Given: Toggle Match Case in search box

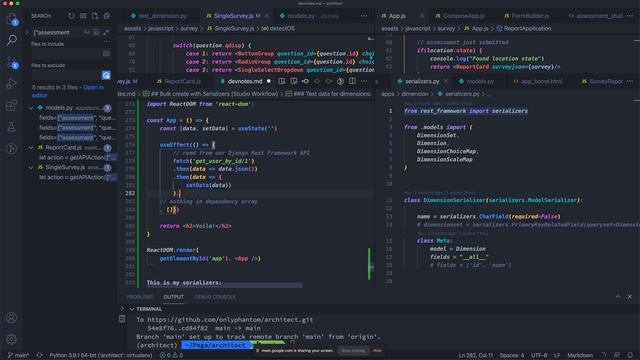Looking at the screenshot, I should click(x=87, y=32).
